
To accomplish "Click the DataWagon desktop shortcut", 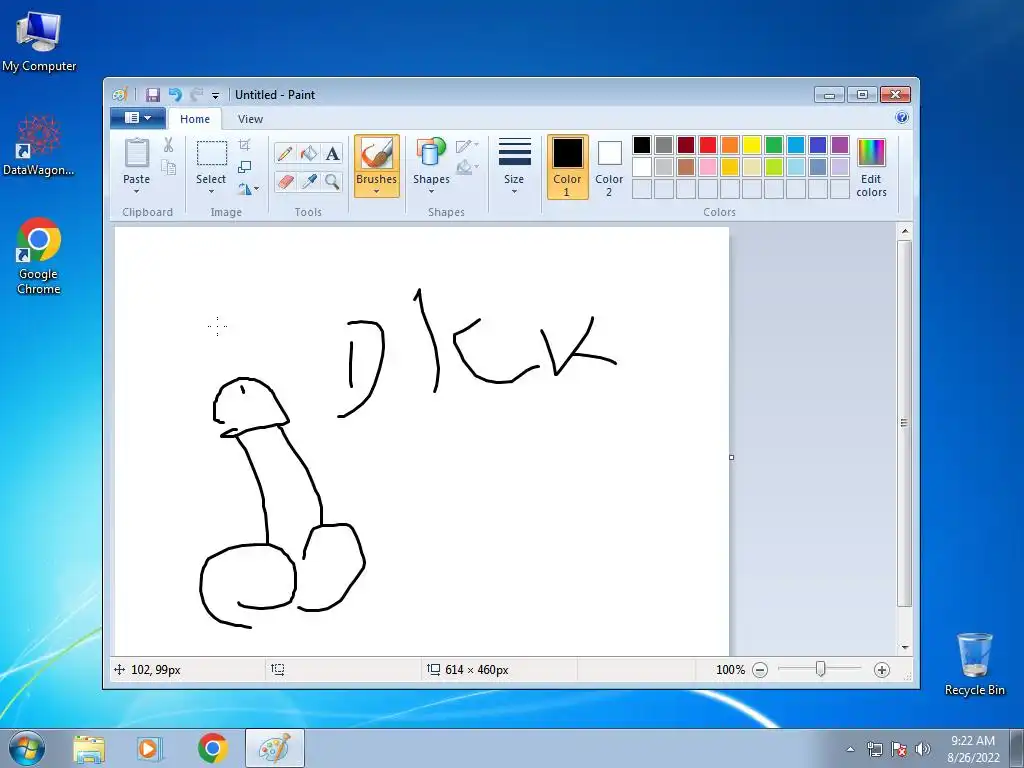I will 39,145.
